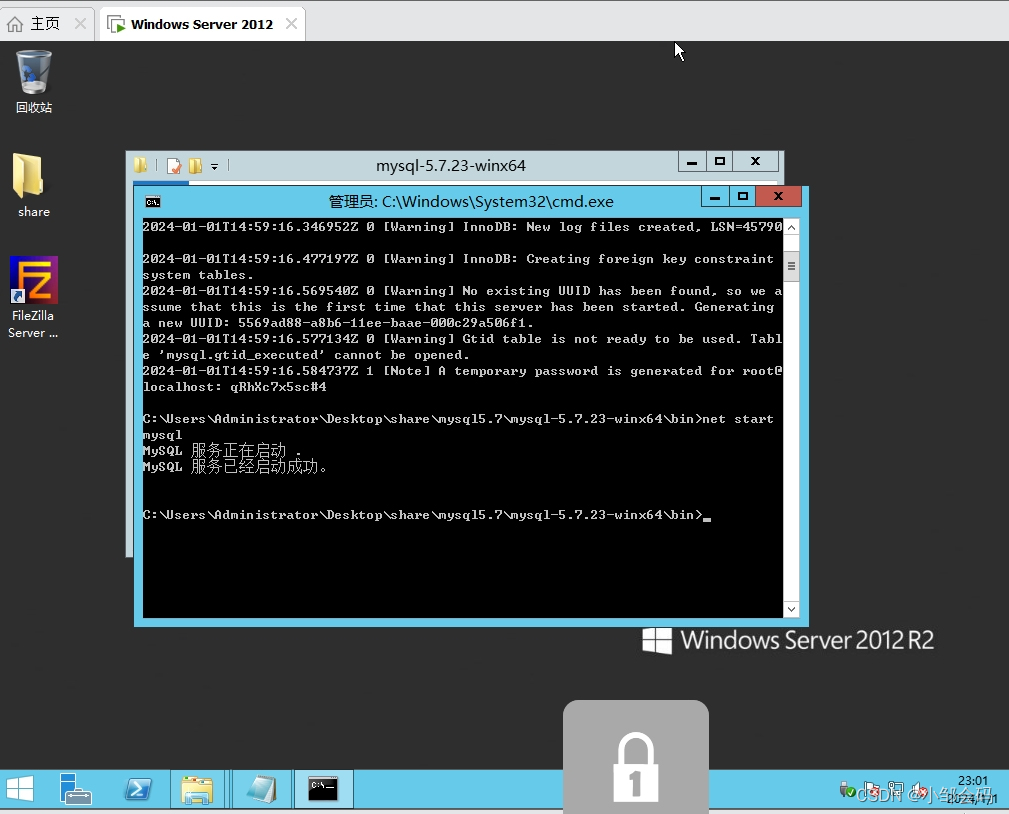This screenshot has height=814, width=1009.
Task: Minimize the cmd.exe window
Action: pyautogui.click(x=715, y=196)
